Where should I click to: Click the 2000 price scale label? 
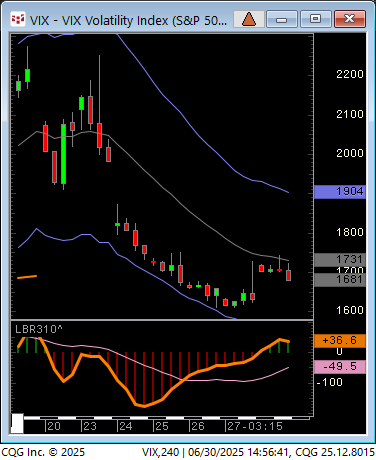pyautogui.click(x=349, y=153)
